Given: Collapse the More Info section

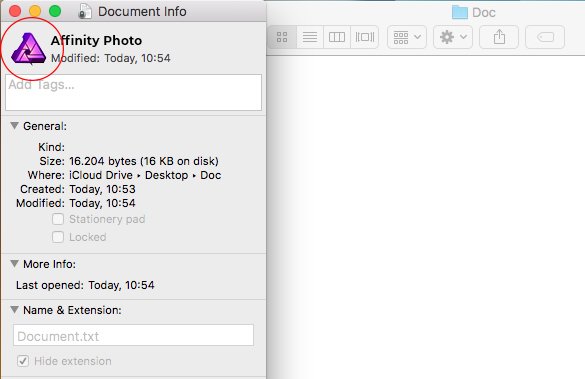Looking at the screenshot, I should coord(14,264).
